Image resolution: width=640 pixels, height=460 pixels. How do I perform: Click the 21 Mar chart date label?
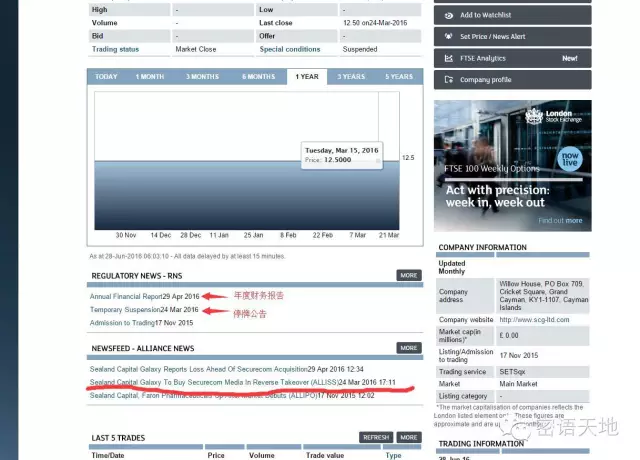(x=389, y=236)
